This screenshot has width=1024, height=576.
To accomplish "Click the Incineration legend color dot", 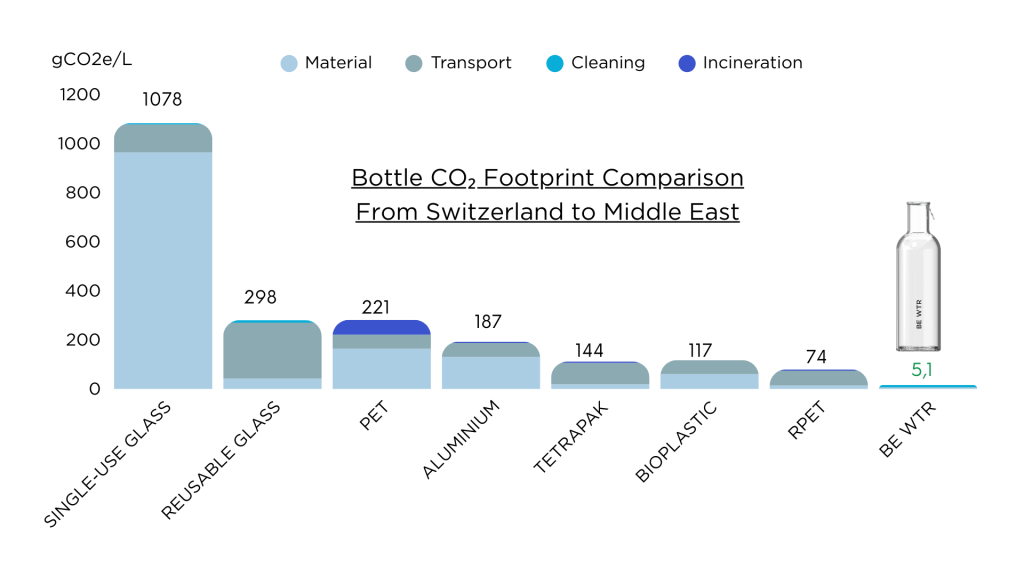I will pos(686,64).
